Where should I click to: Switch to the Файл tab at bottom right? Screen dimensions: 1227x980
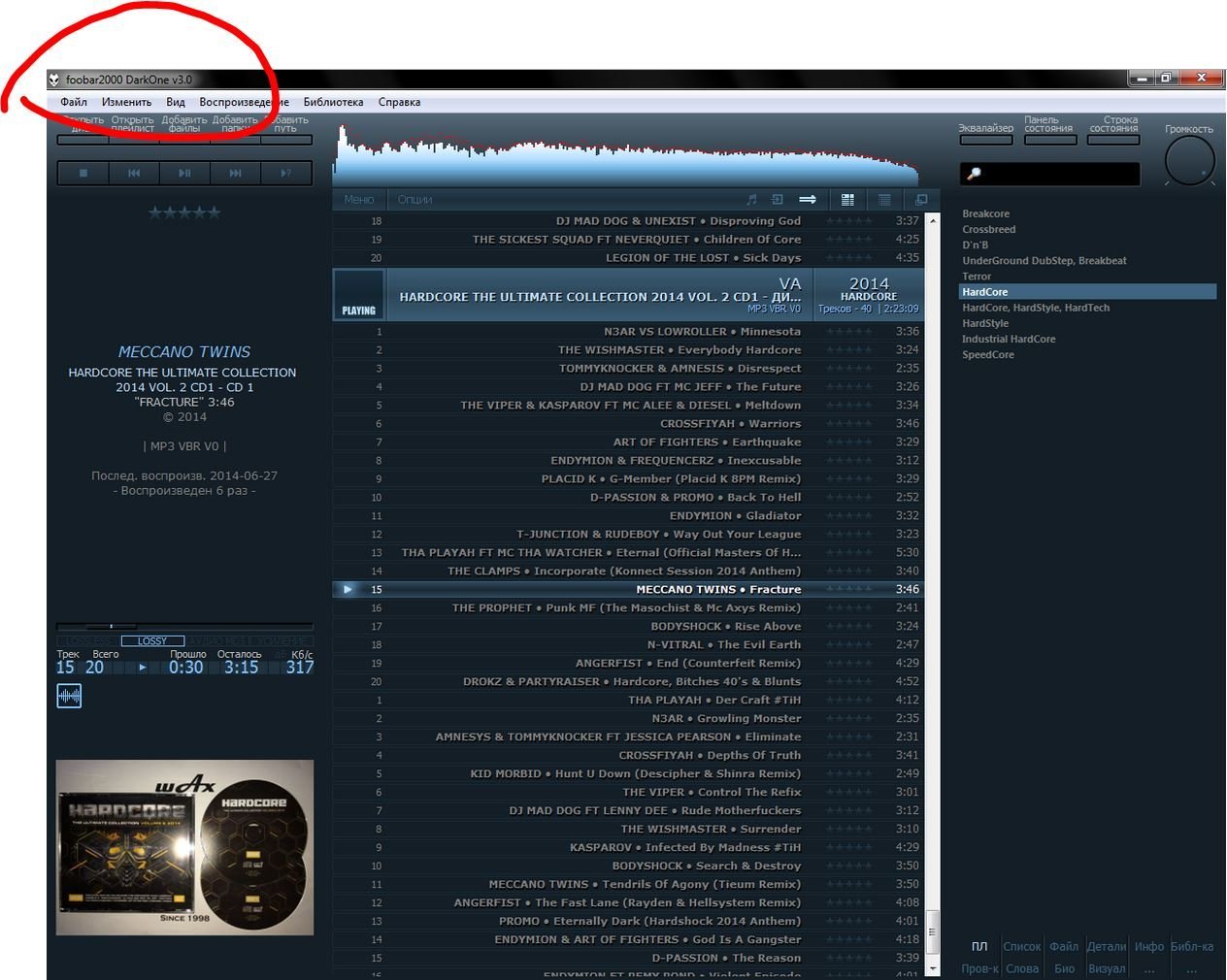pos(1064,947)
